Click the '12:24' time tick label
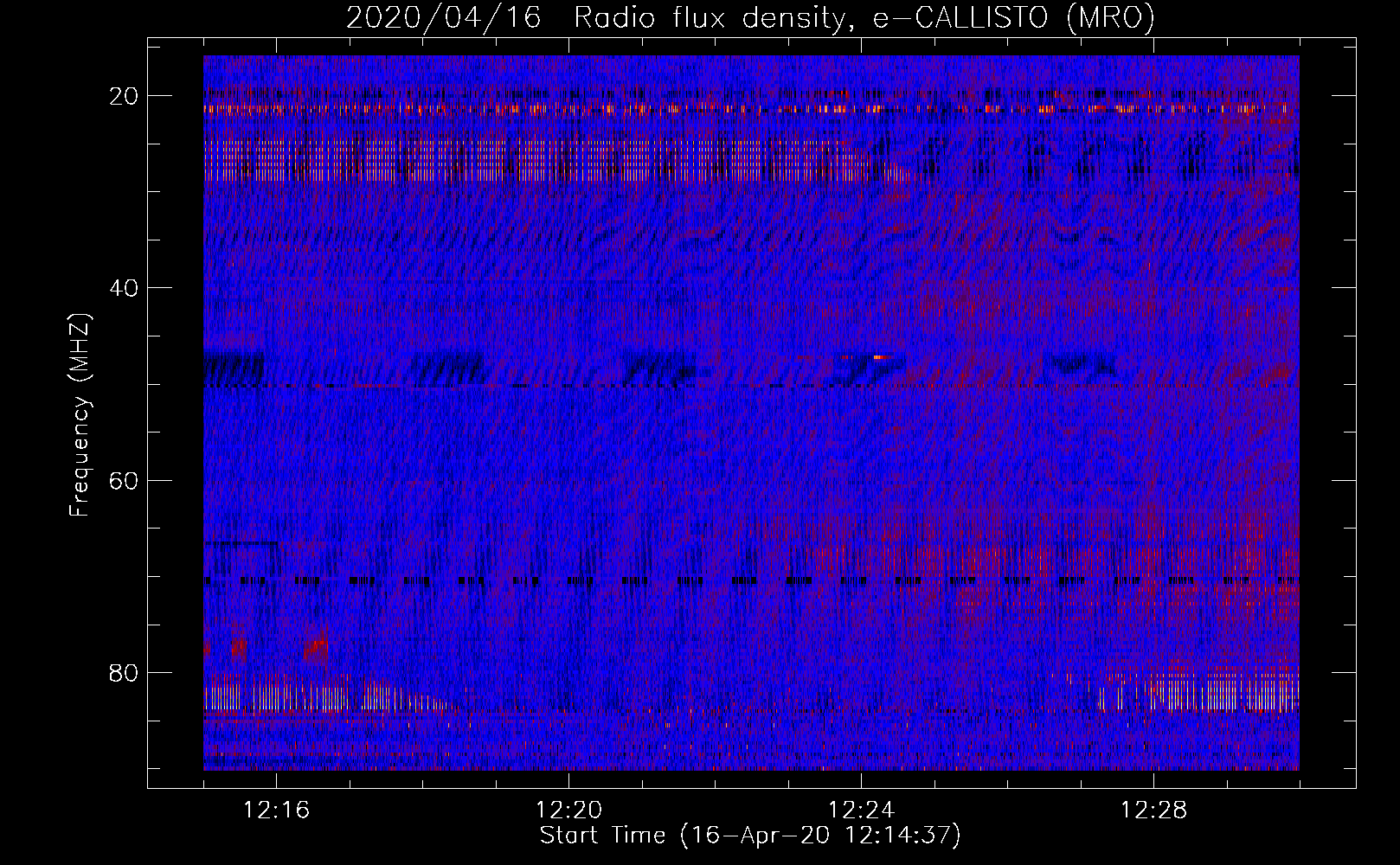 tap(862, 811)
